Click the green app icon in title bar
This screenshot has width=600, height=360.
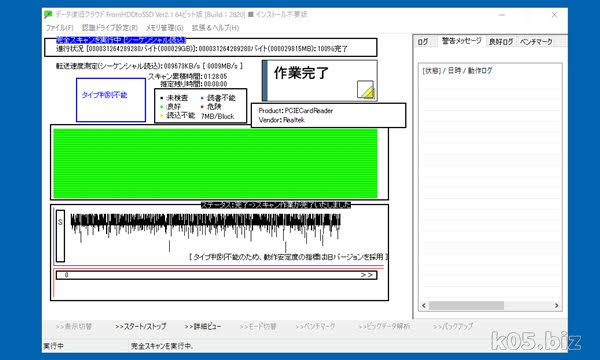click(48, 15)
